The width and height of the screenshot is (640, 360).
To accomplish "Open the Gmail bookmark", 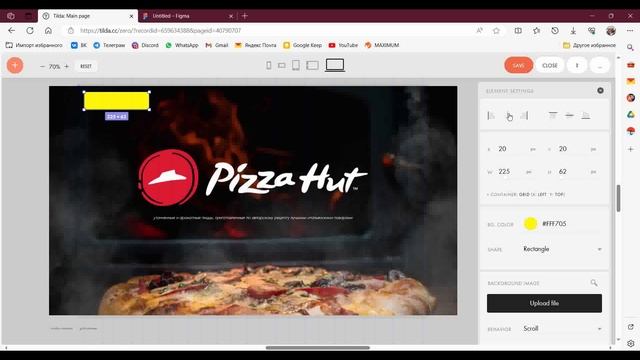I will (x=217, y=45).
